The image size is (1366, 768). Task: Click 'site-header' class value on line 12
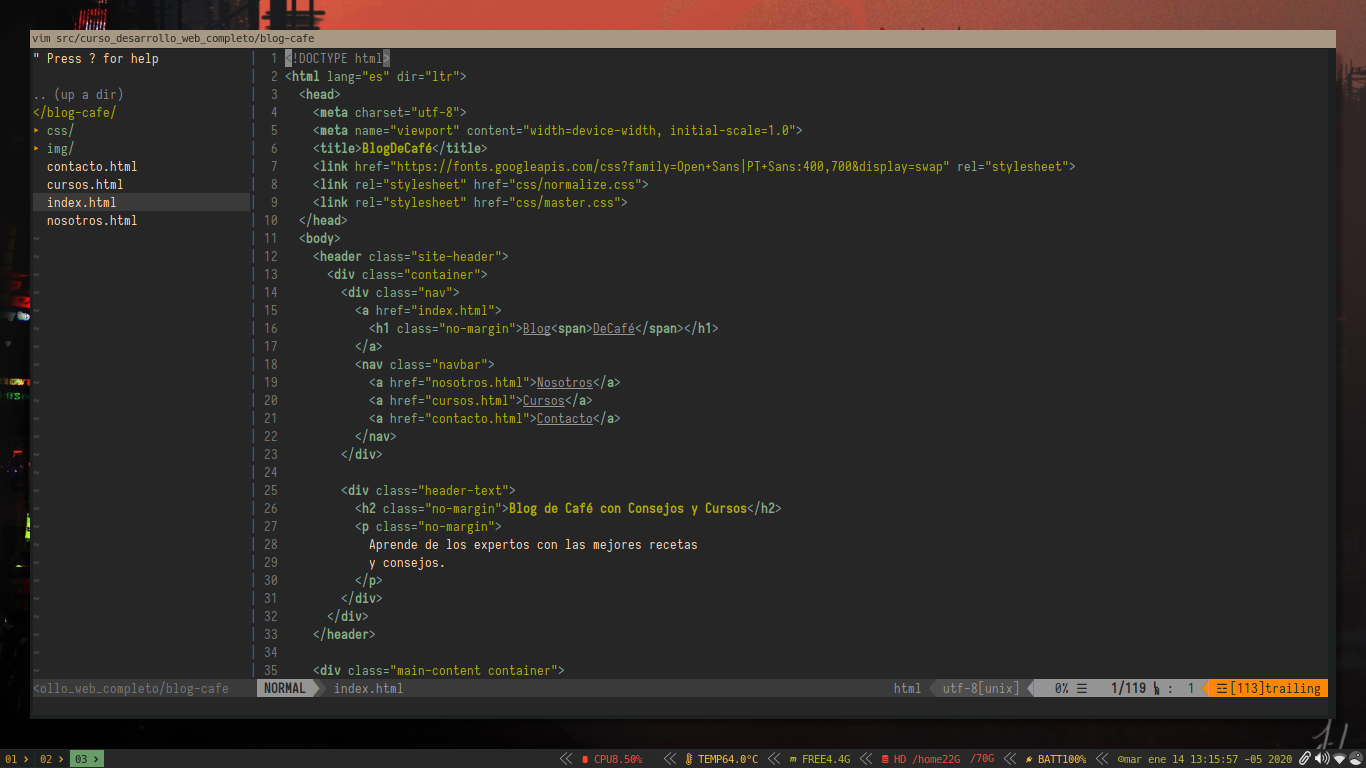pyautogui.click(x=460, y=256)
